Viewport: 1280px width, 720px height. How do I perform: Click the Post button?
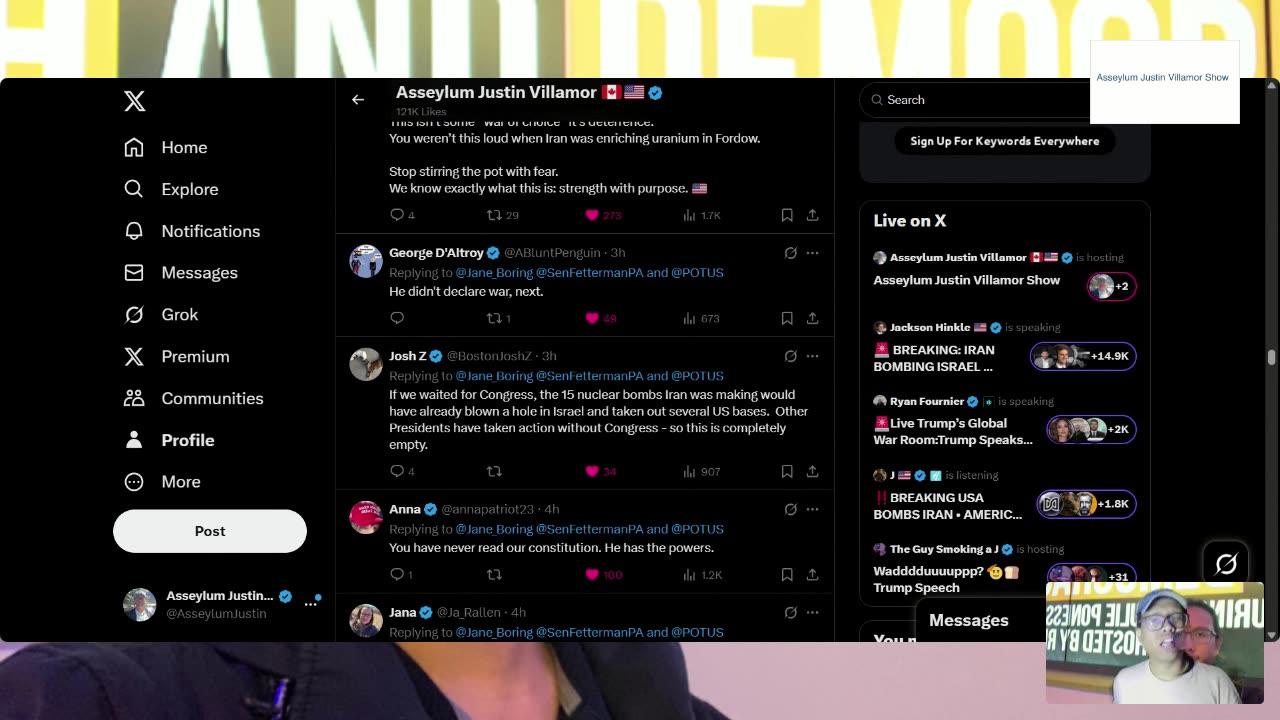[x=210, y=531]
